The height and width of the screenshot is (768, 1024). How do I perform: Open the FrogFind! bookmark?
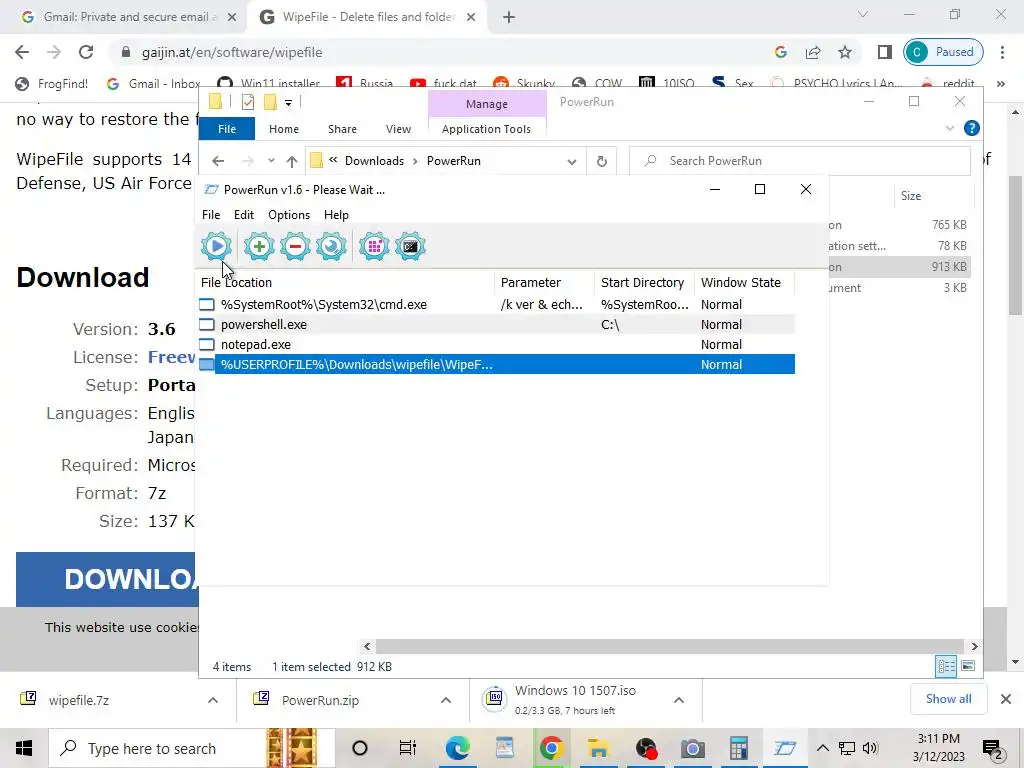pos(52,84)
